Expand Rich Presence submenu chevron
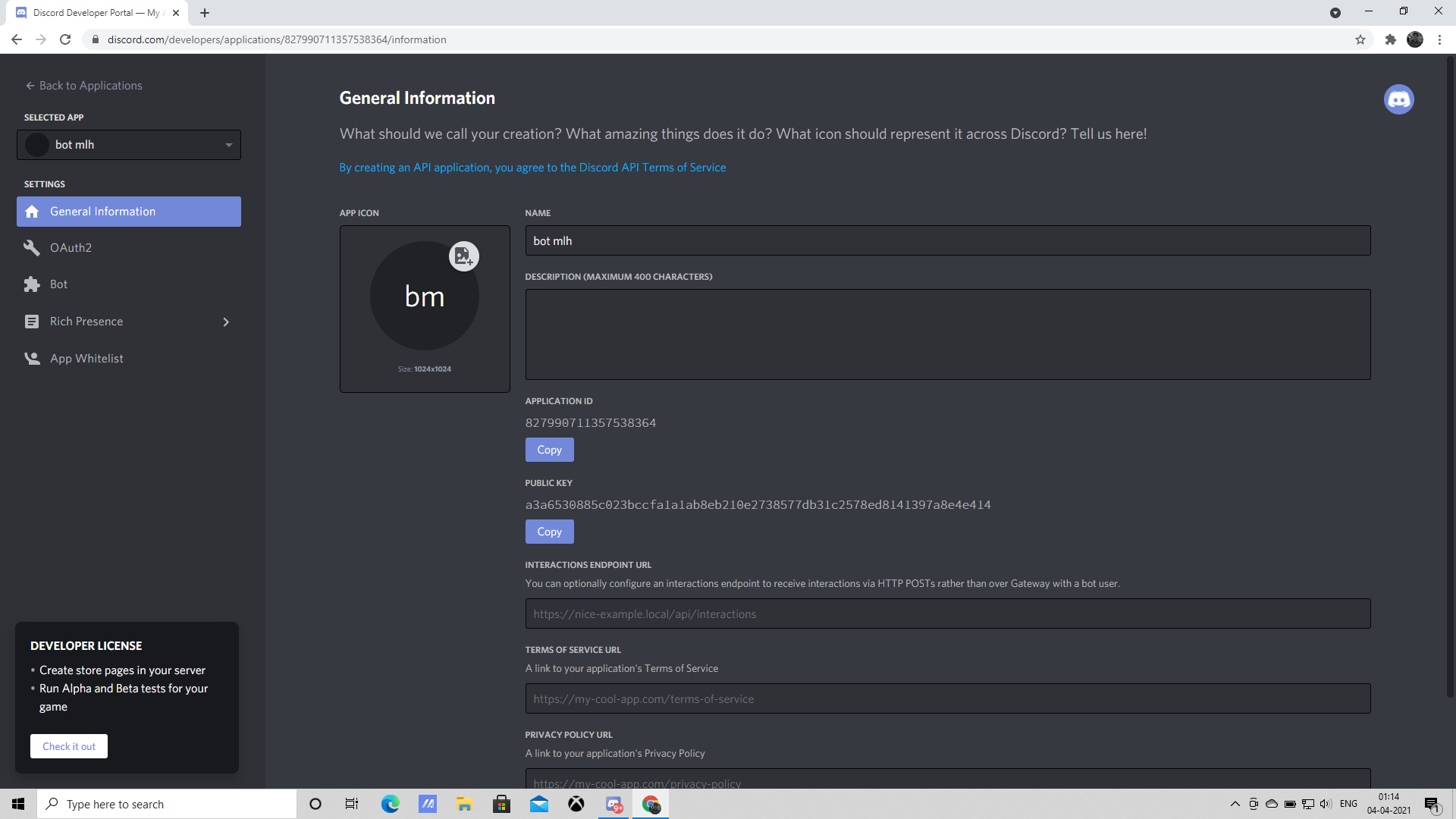The width and height of the screenshot is (1456, 819). pos(226,322)
